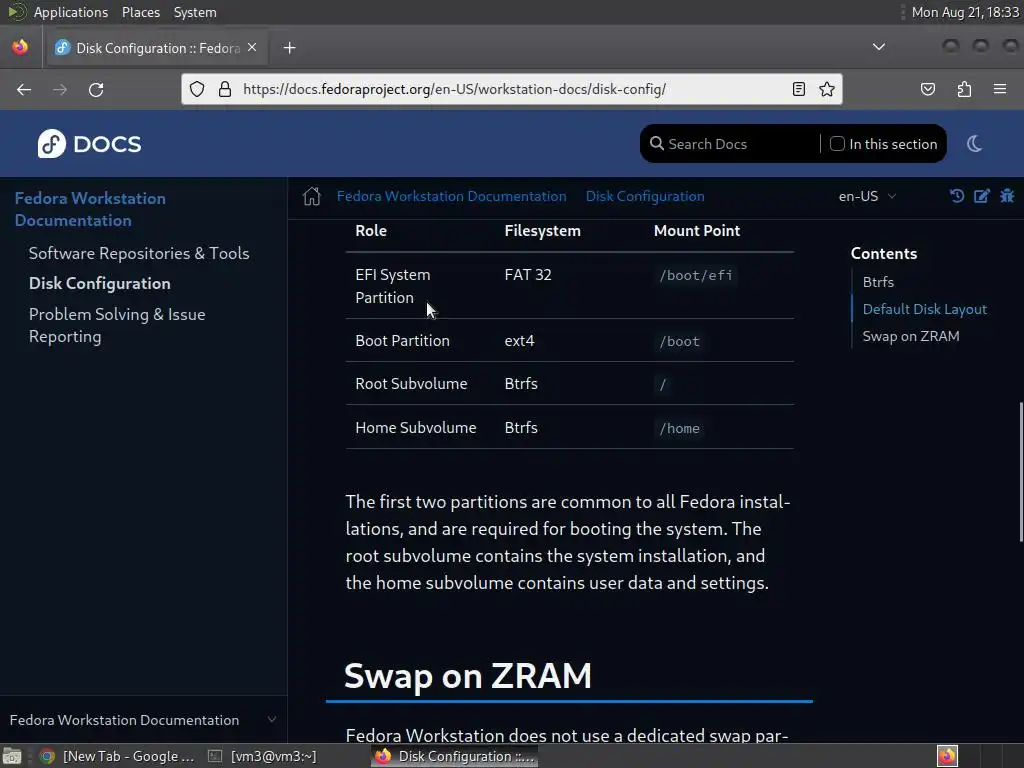The height and width of the screenshot is (768, 1024).
Task: Select Disk Configuration in sidebar
Action: pos(100,283)
